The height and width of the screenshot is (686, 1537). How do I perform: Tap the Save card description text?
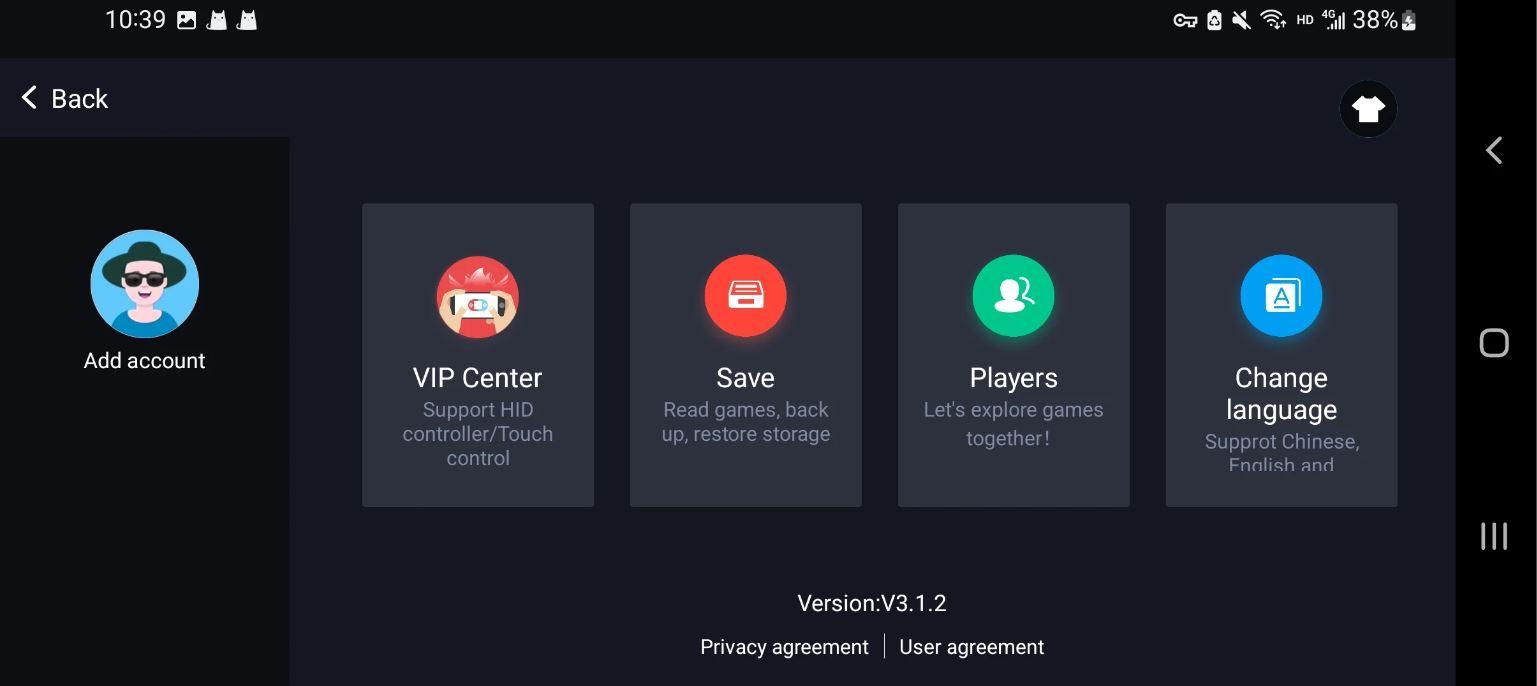746,422
